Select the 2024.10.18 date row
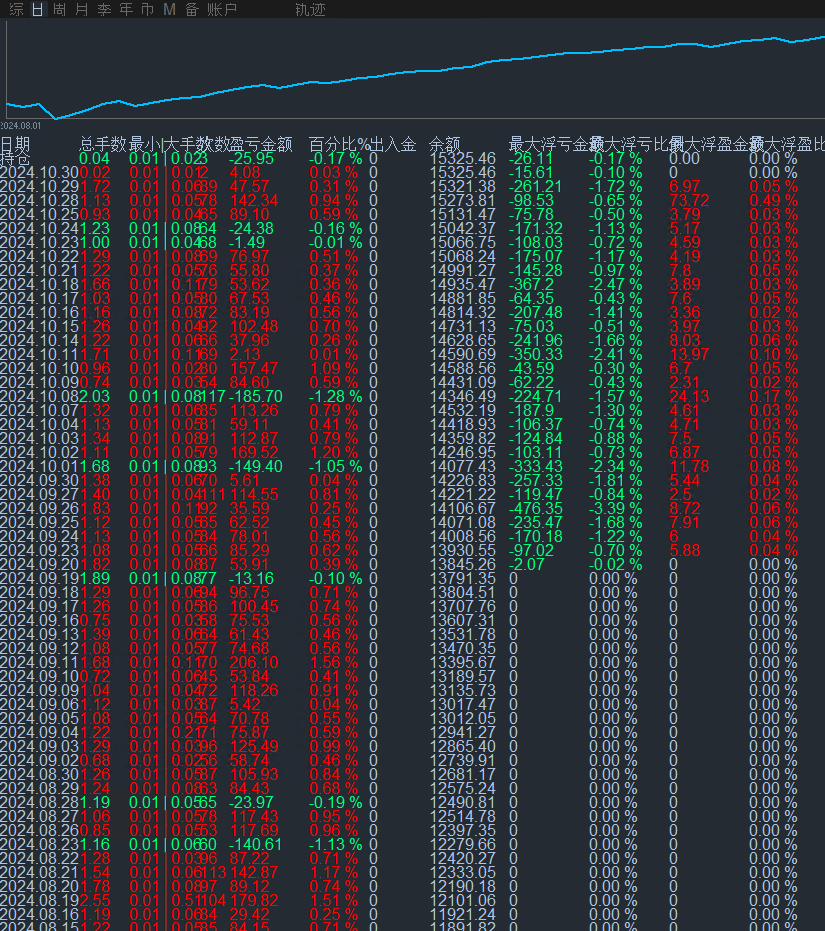 click(x=412, y=284)
